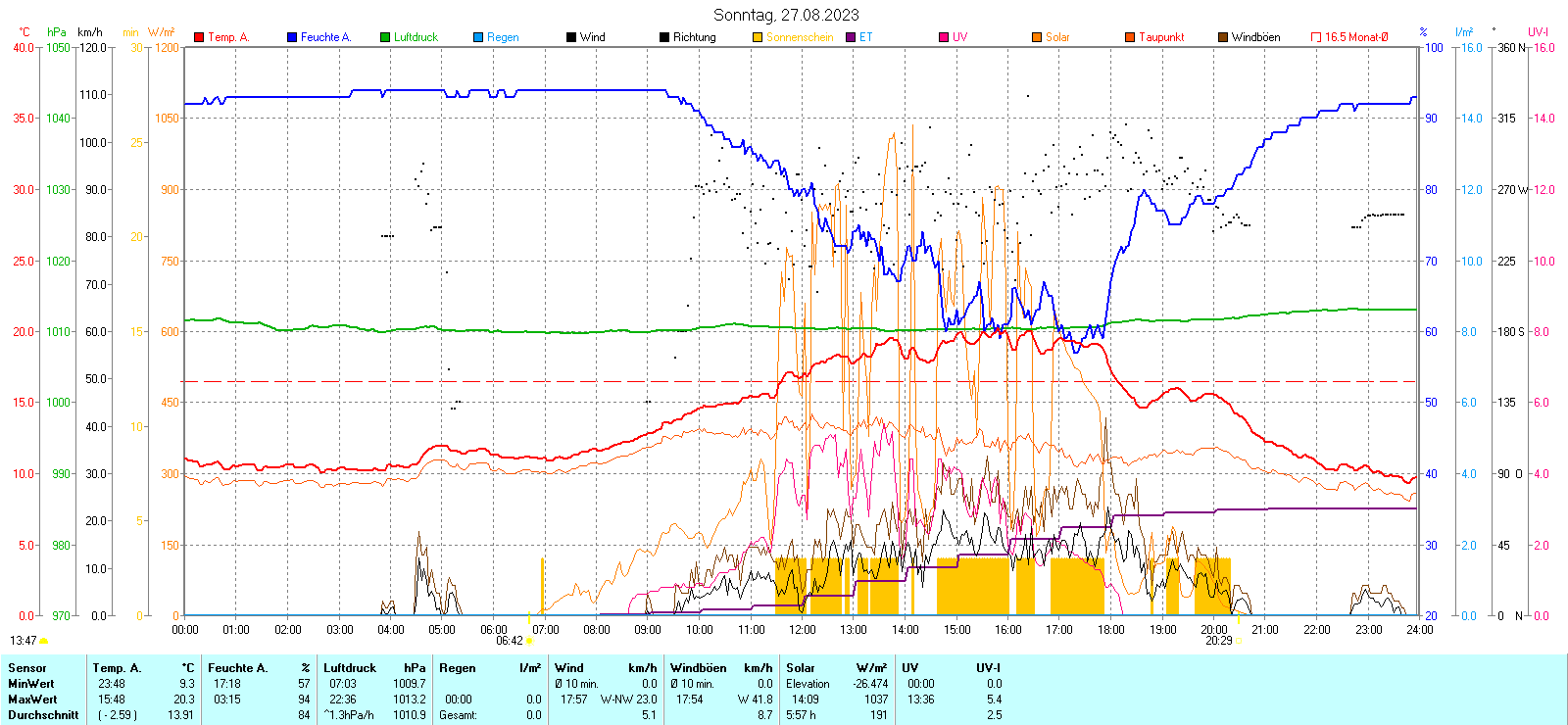Click the chart title Sonntag, 27.08.2023
Screen dimensions: 1568x725
(x=786, y=15)
